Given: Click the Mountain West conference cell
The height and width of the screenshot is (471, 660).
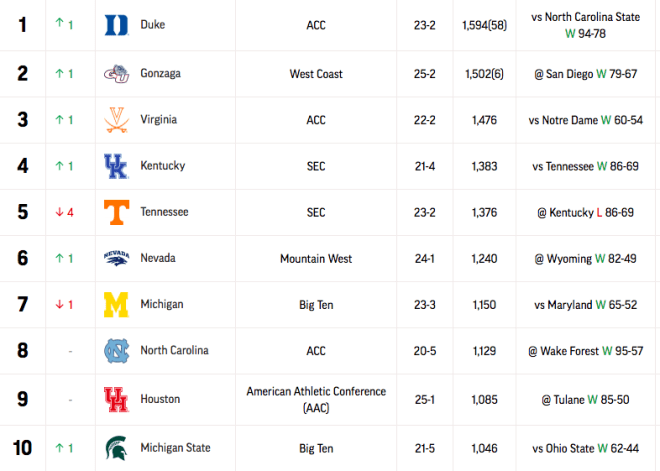Looking at the screenshot, I should click(x=316, y=258).
